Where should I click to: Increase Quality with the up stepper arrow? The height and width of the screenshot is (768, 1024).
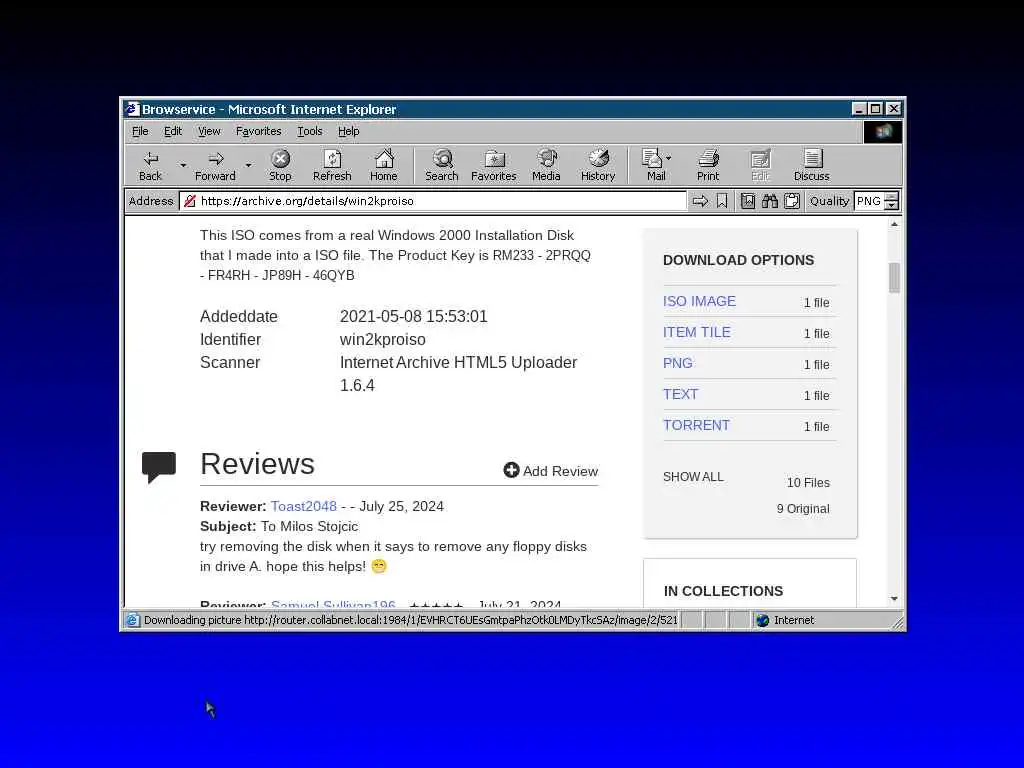pos(891,197)
